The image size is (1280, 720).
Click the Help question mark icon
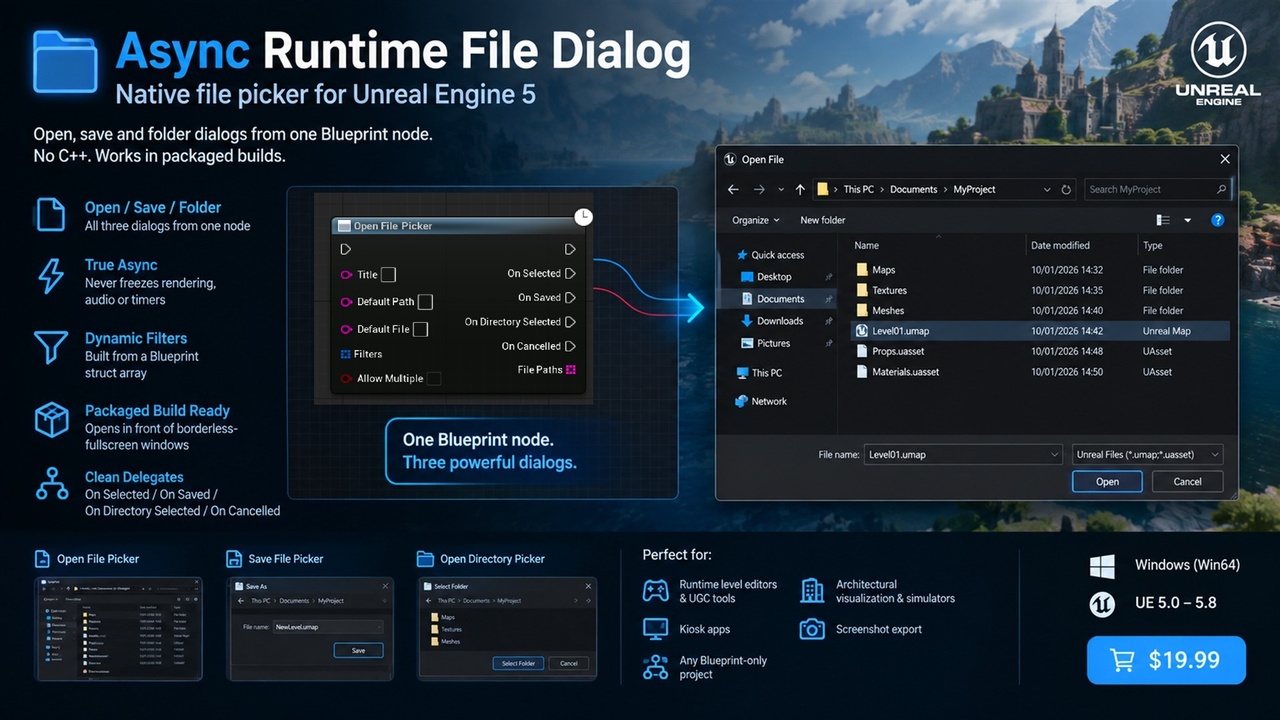[x=1218, y=220]
